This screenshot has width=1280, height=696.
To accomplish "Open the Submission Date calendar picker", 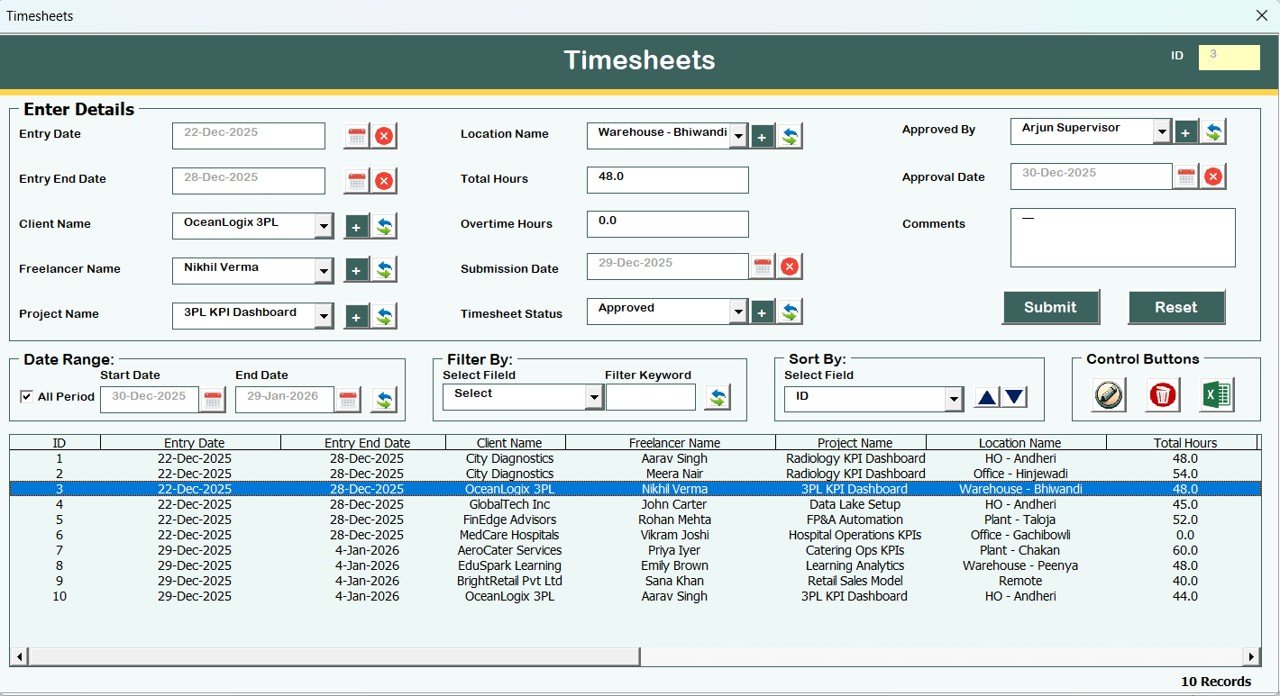I will pos(762,266).
